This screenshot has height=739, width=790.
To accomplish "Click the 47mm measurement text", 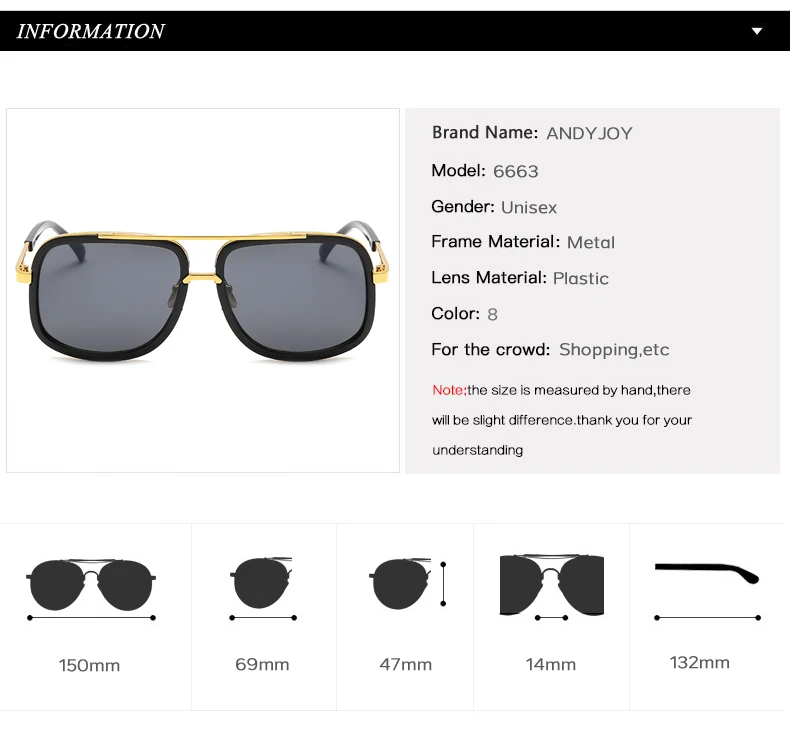I will point(406,664).
